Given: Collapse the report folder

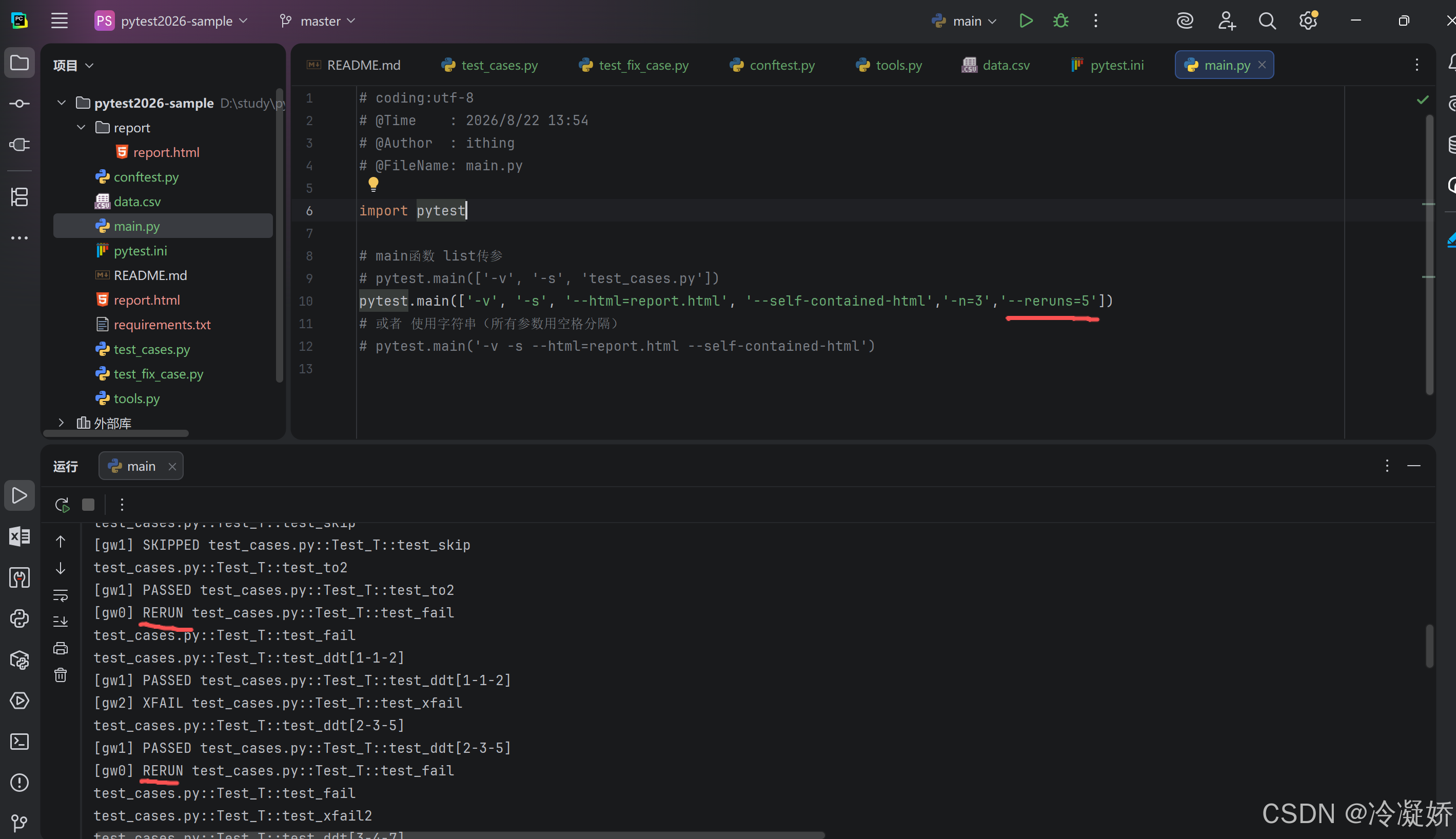Looking at the screenshot, I should point(81,127).
